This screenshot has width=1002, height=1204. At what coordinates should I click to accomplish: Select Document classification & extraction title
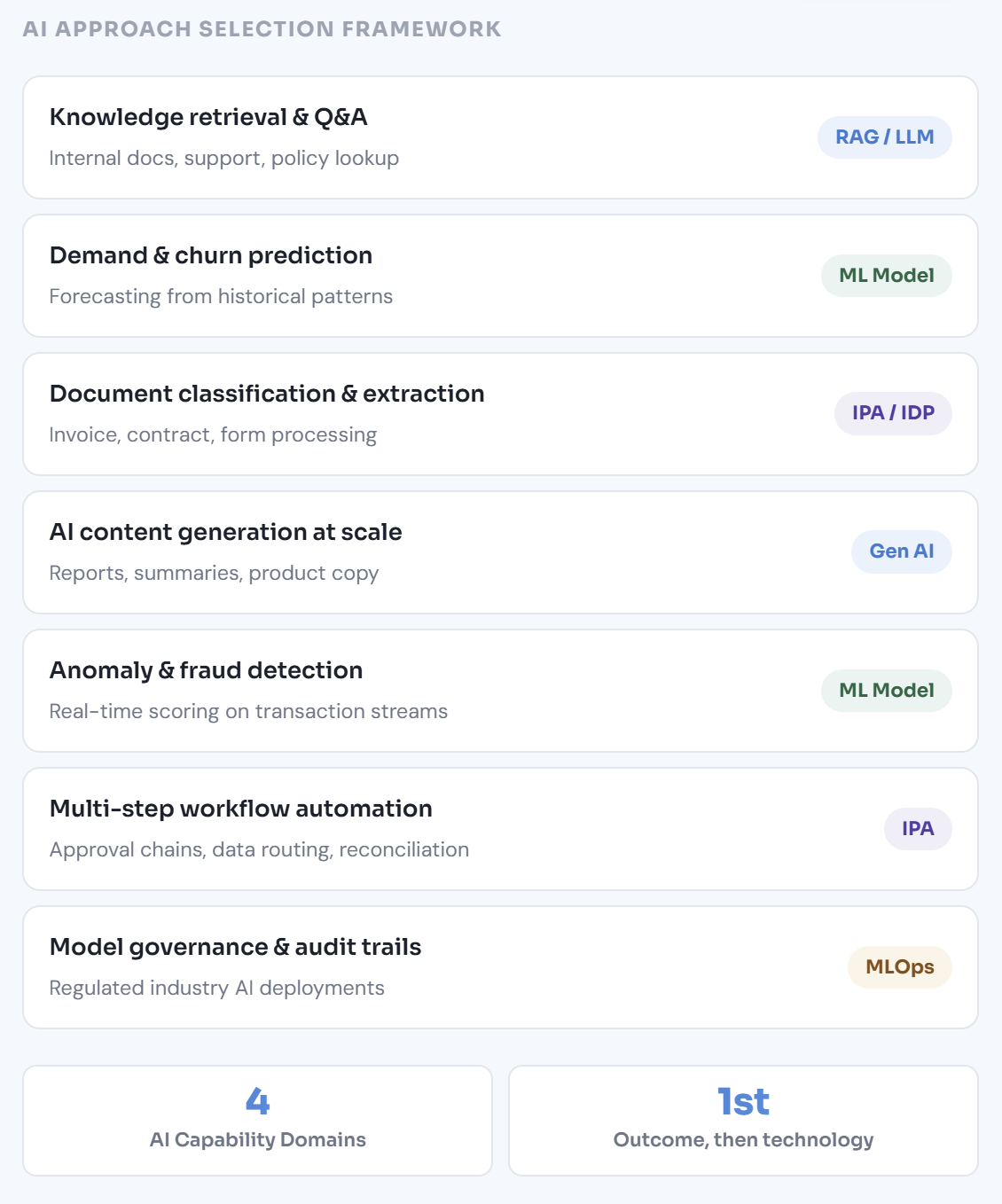pos(267,394)
